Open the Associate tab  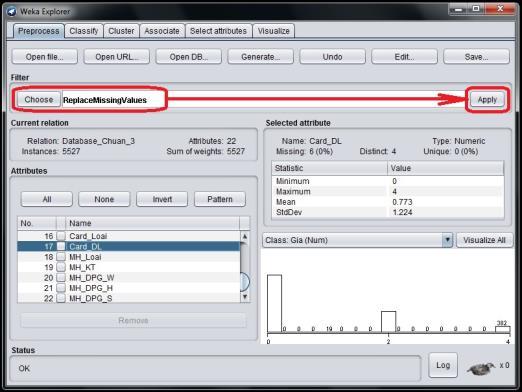pos(162,31)
